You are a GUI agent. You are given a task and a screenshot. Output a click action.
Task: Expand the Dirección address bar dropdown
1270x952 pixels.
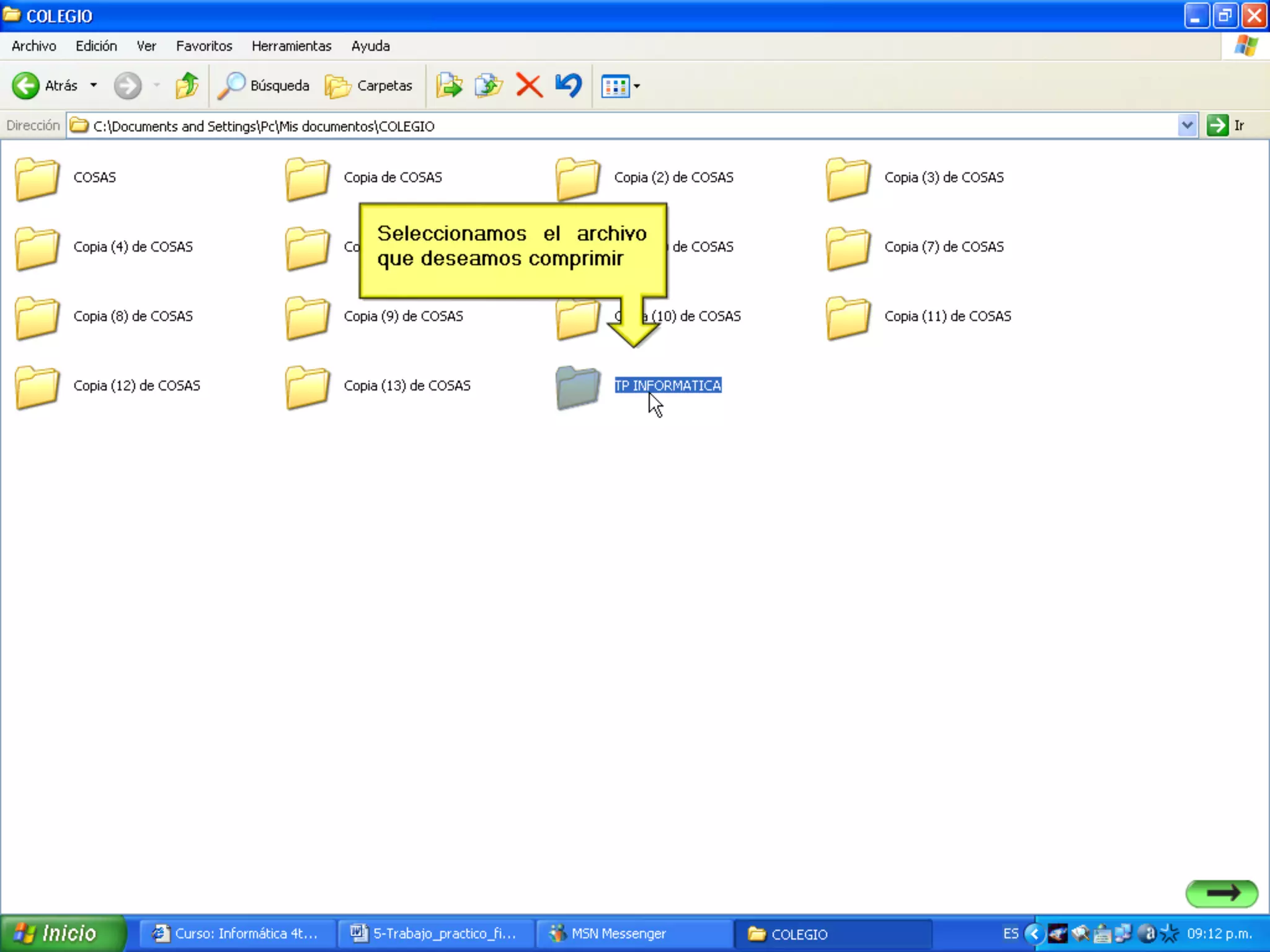point(1187,126)
